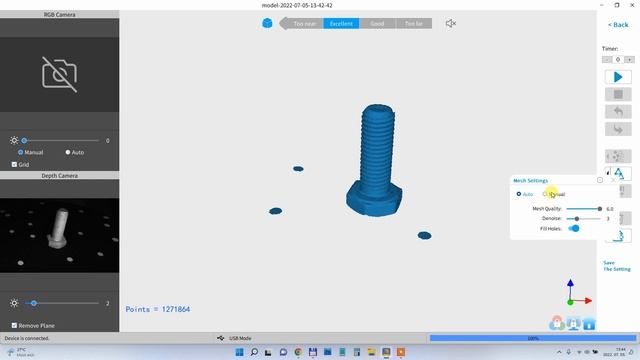Open the Windows Start menu
640x360 pixels.
tap(240, 352)
